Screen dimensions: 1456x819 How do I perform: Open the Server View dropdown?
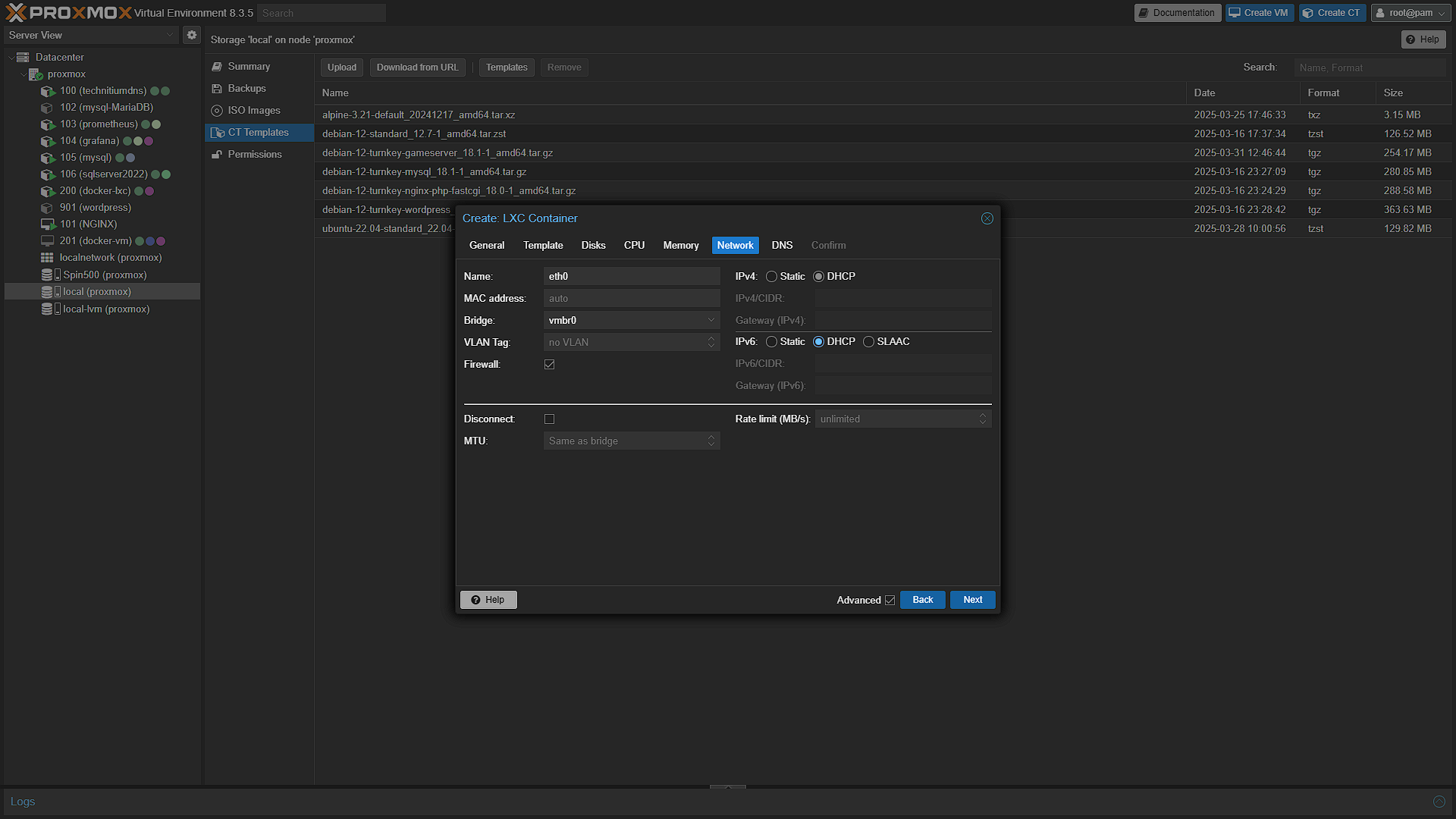point(92,36)
